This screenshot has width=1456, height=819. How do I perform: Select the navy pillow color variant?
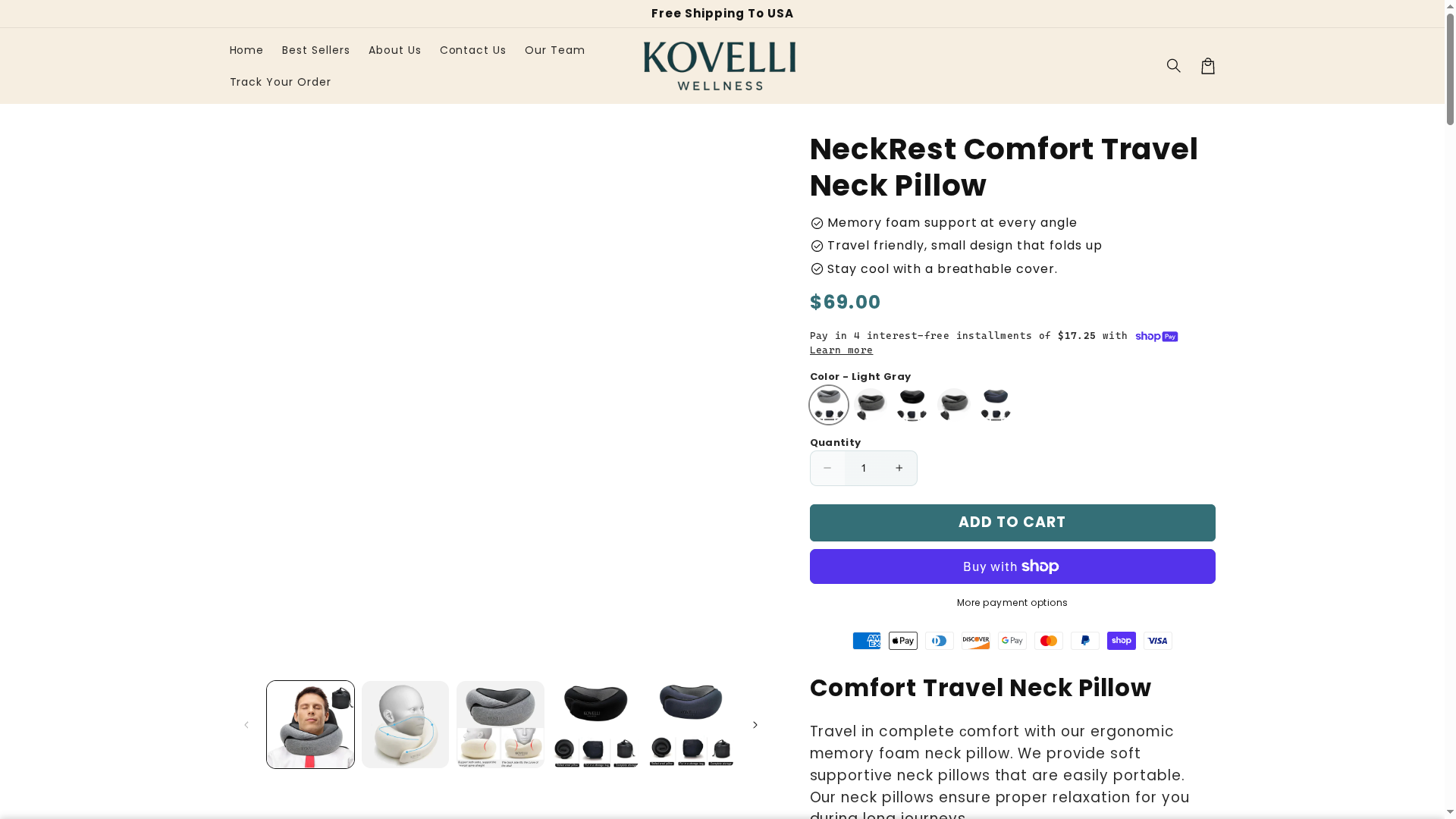pos(994,404)
